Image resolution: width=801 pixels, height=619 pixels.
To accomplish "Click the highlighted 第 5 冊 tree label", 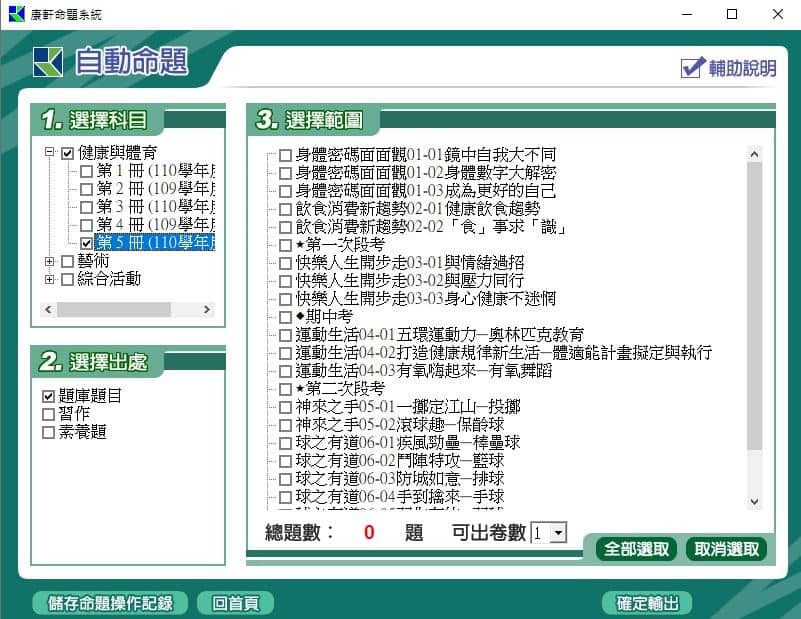I will pyautogui.click(x=155, y=243).
